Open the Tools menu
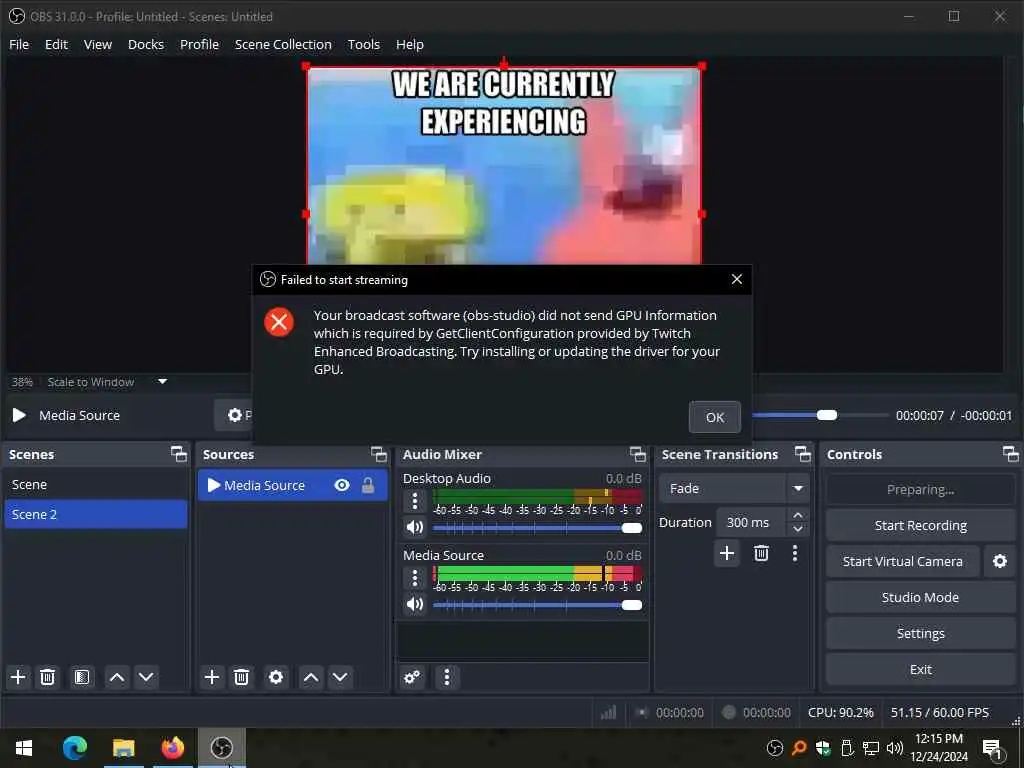 363,44
